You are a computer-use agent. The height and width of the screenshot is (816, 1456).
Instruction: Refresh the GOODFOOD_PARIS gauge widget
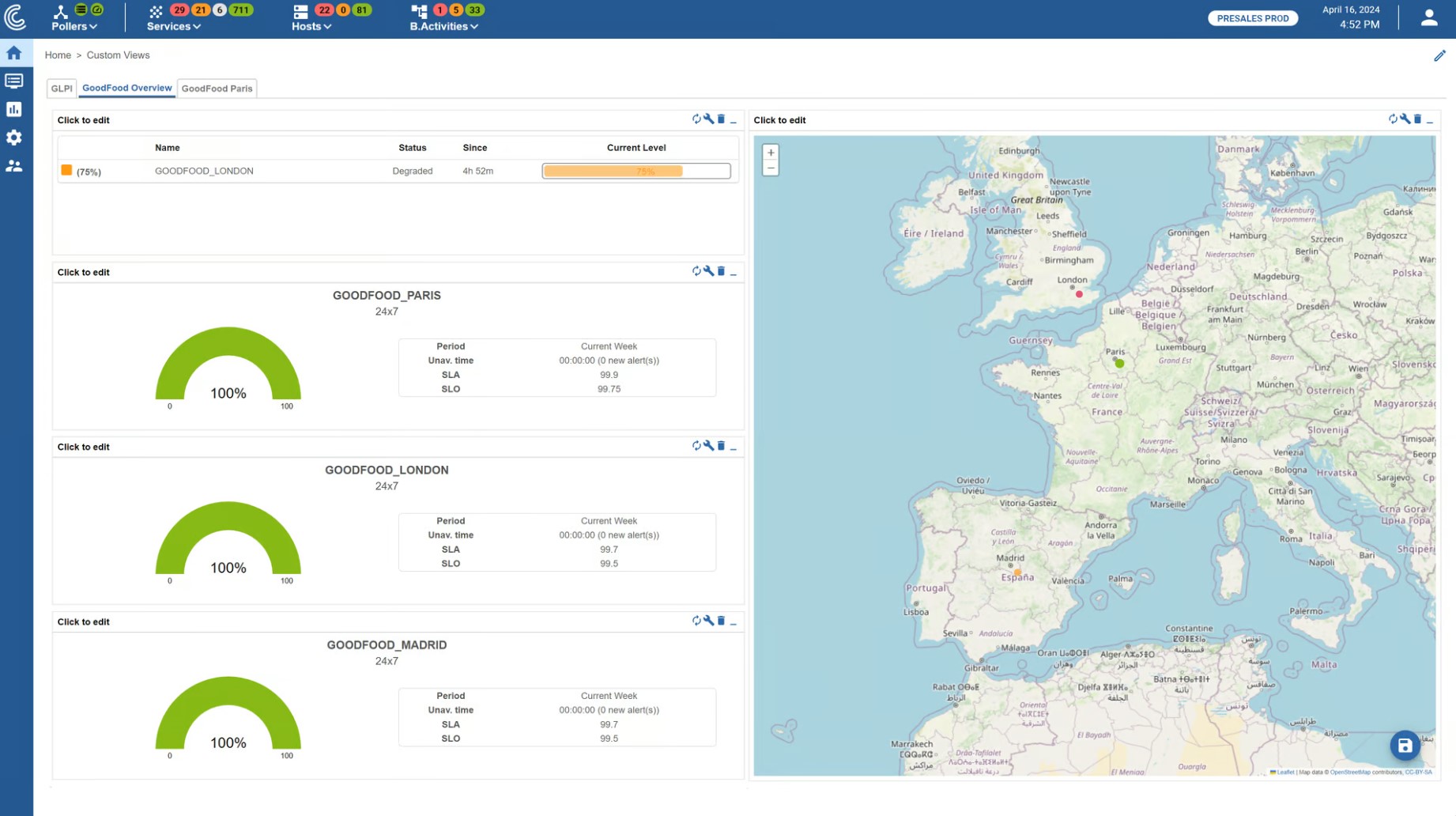point(696,271)
